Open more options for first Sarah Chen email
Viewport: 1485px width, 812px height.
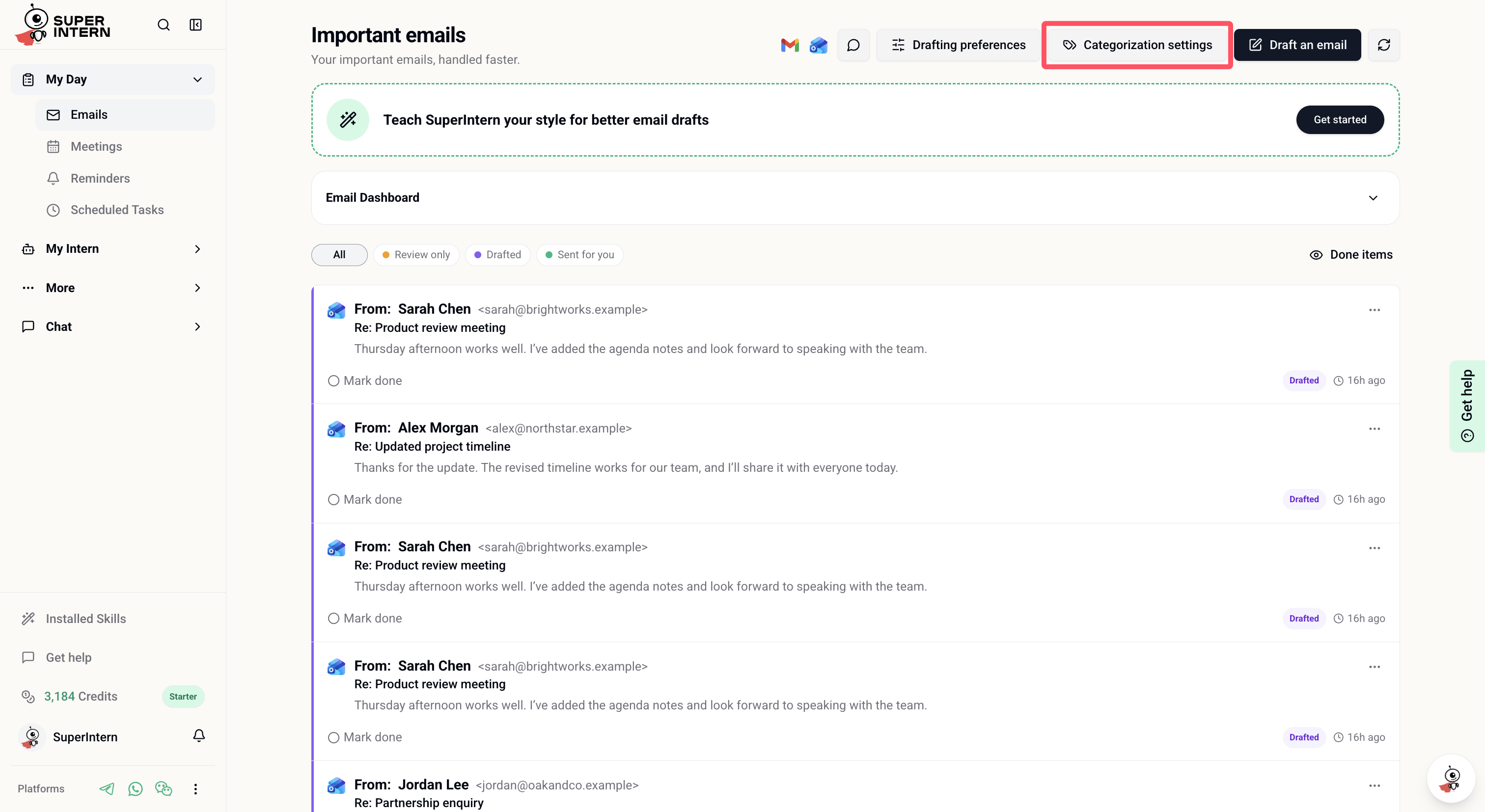pyautogui.click(x=1375, y=310)
